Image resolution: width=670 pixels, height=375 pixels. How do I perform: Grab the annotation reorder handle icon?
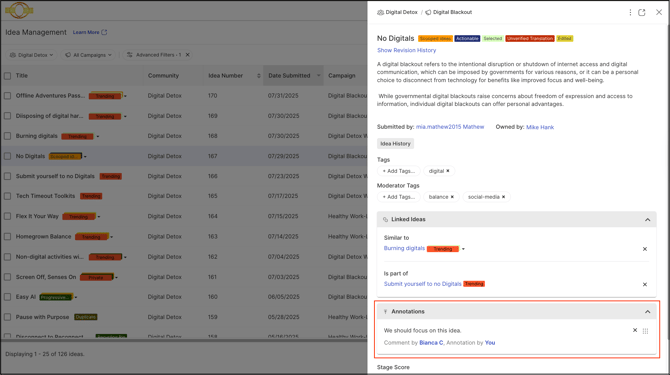[646, 331]
